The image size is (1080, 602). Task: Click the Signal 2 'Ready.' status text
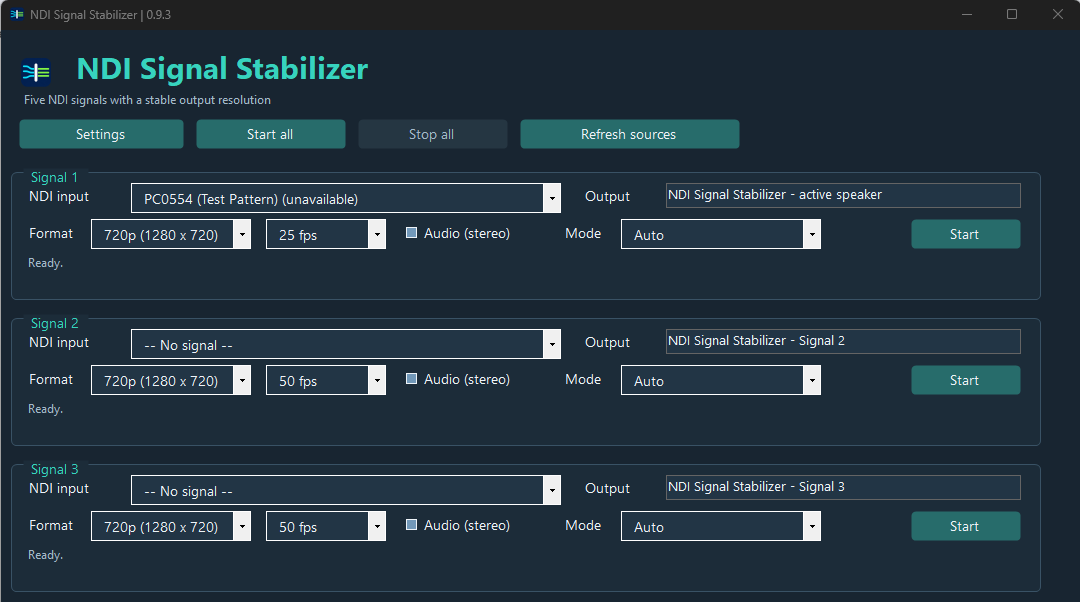coord(45,409)
